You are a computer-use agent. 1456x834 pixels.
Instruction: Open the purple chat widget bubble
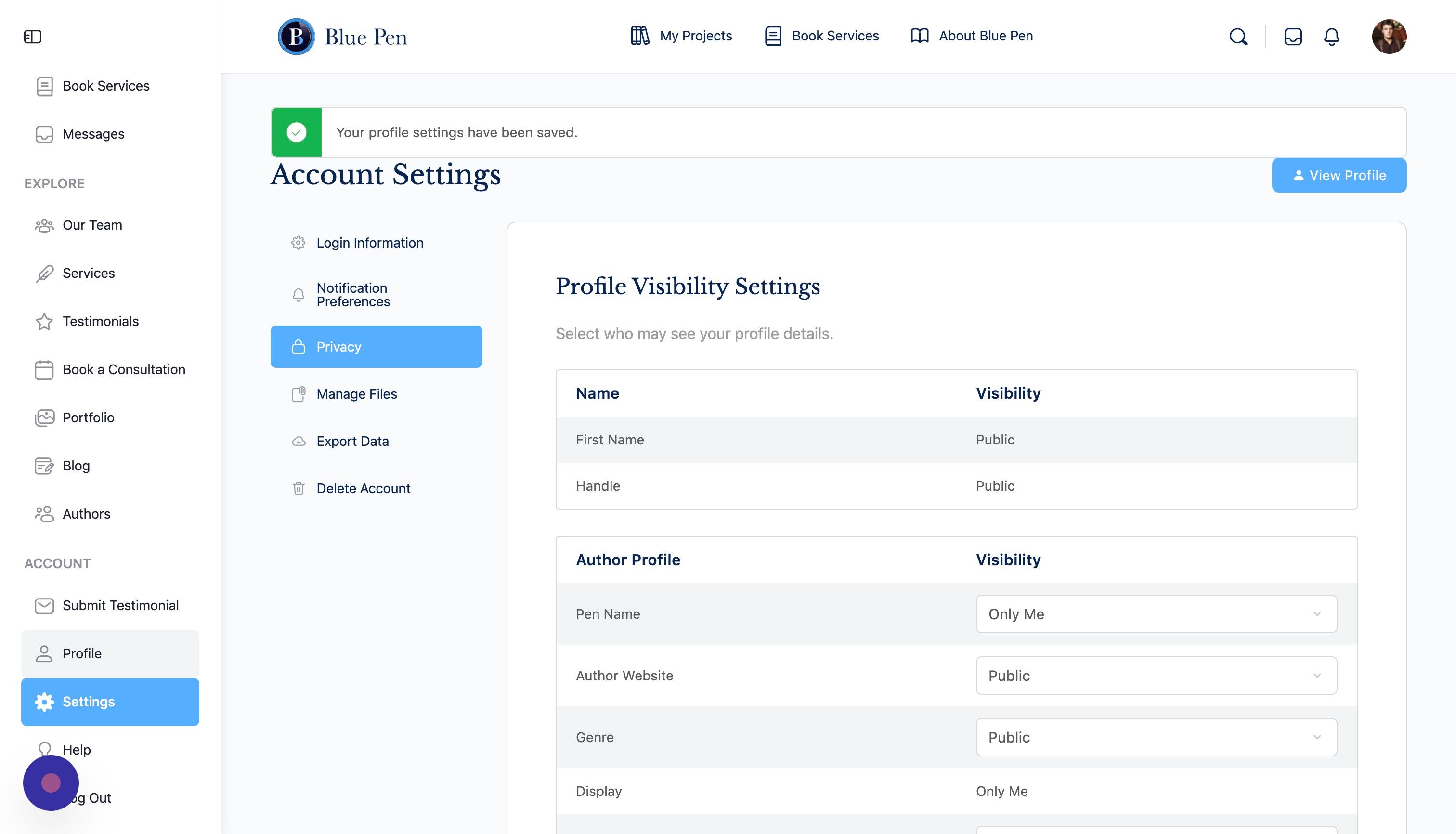click(51, 782)
